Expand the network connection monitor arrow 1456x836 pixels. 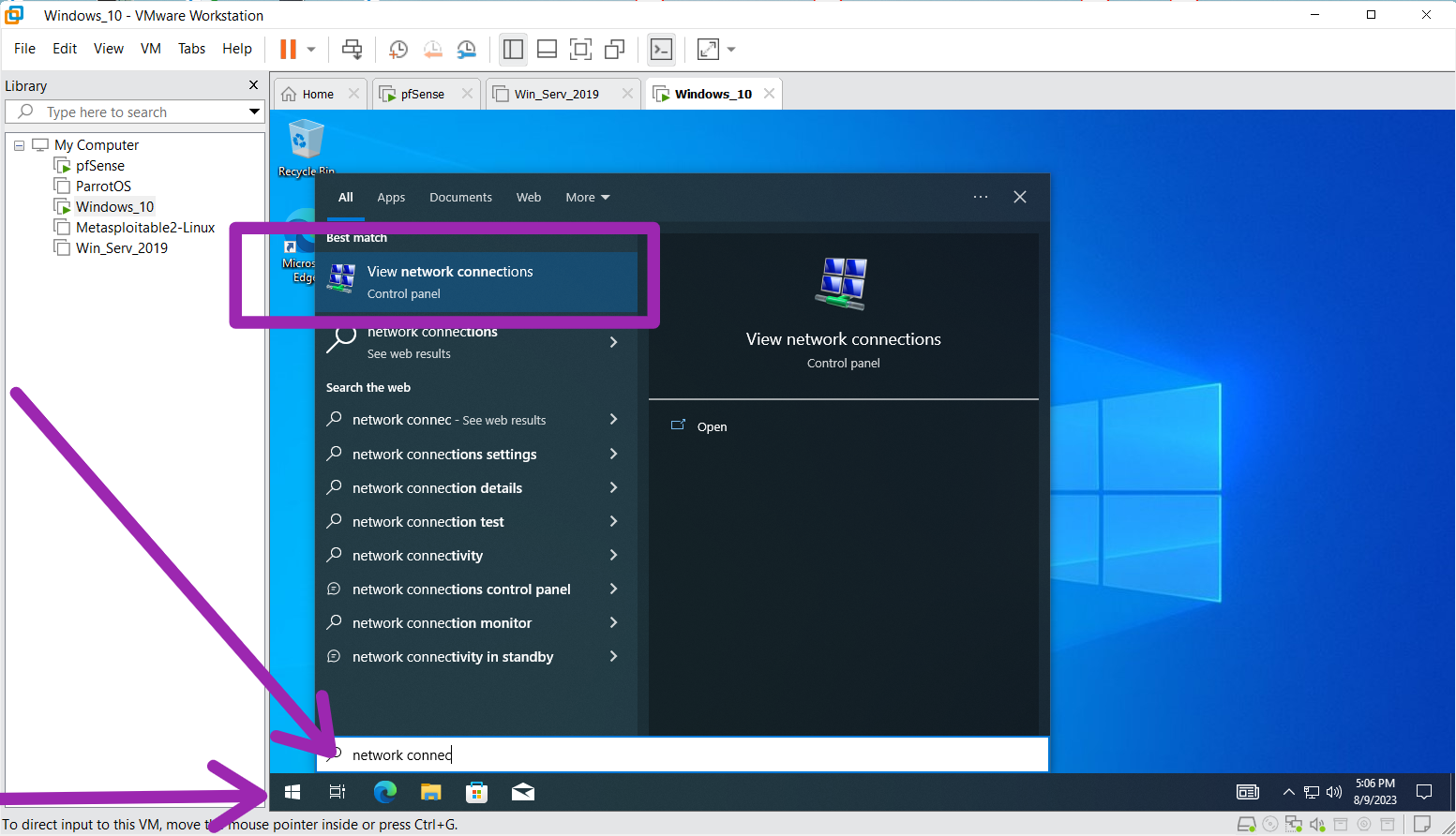click(x=614, y=622)
